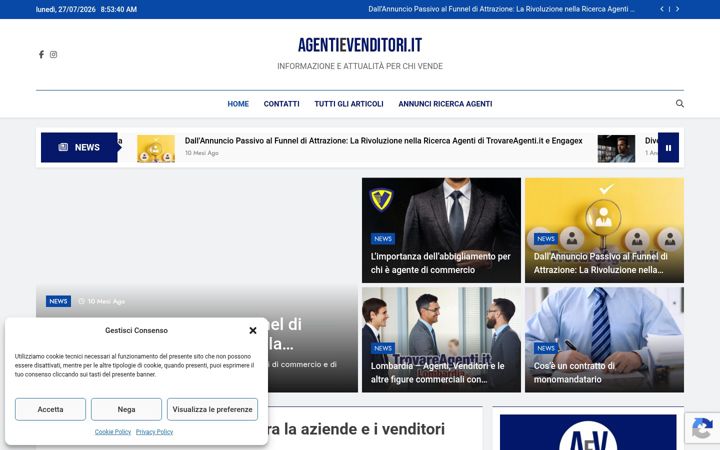Open card Dall'Annuncio Passivo al Funnel
Viewport: 720px width, 450px height.
click(600, 263)
